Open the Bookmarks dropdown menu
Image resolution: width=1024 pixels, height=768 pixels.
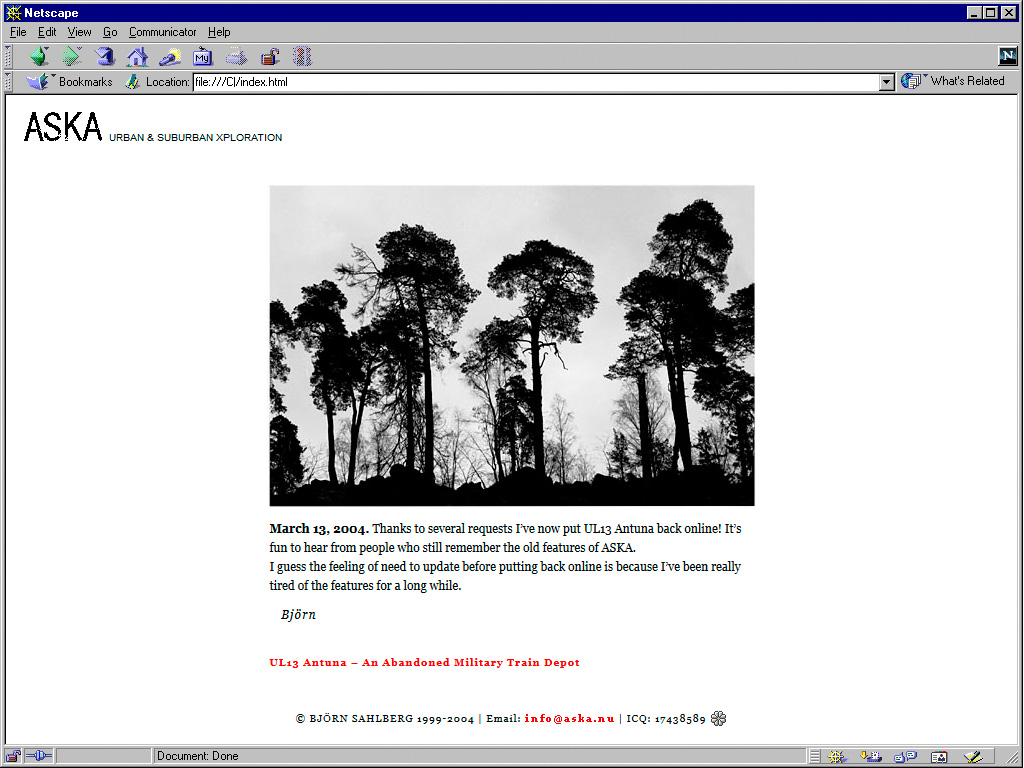click(x=70, y=82)
